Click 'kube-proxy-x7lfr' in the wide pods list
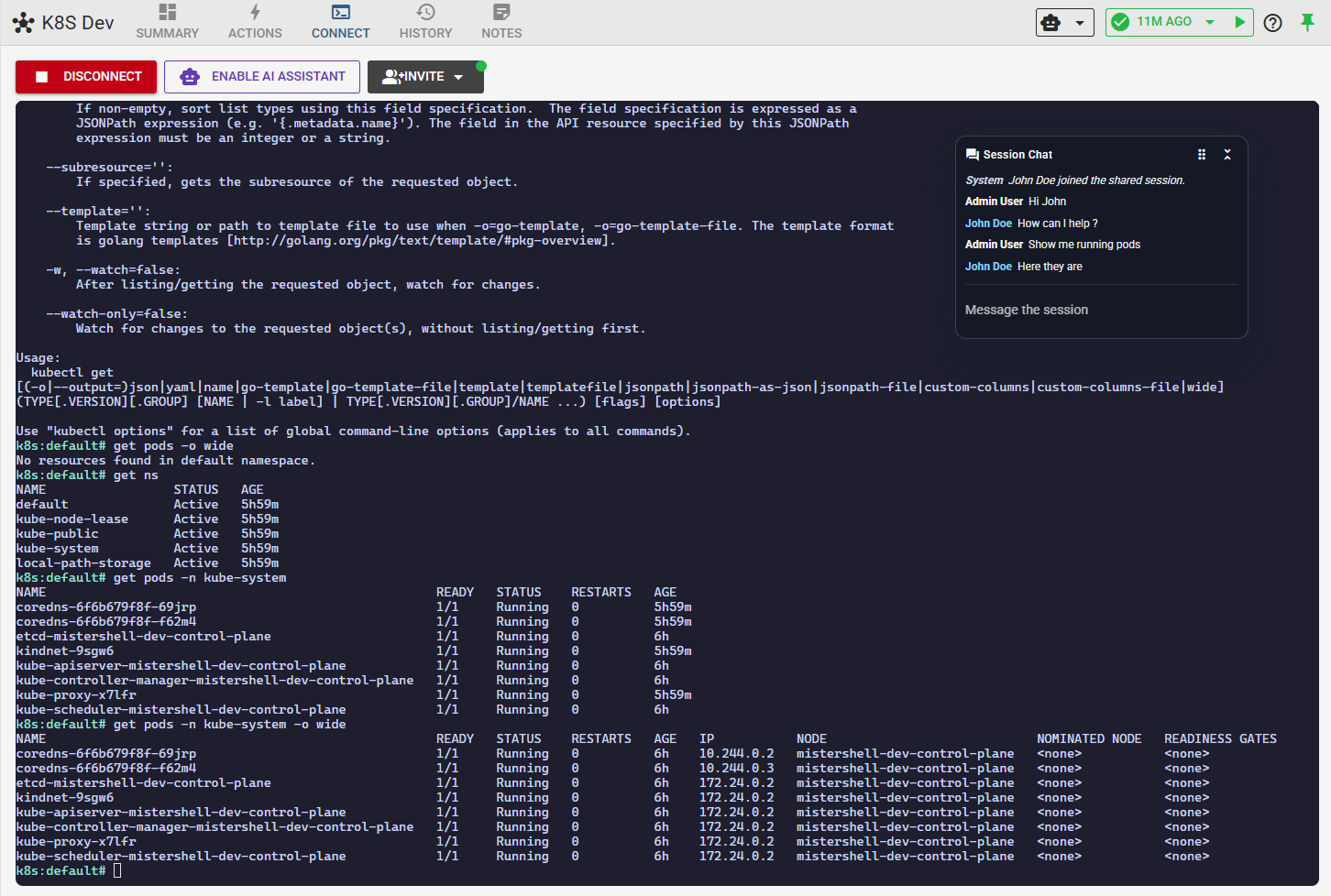Image resolution: width=1331 pixels, height=896 pixels. pos(76,841)
